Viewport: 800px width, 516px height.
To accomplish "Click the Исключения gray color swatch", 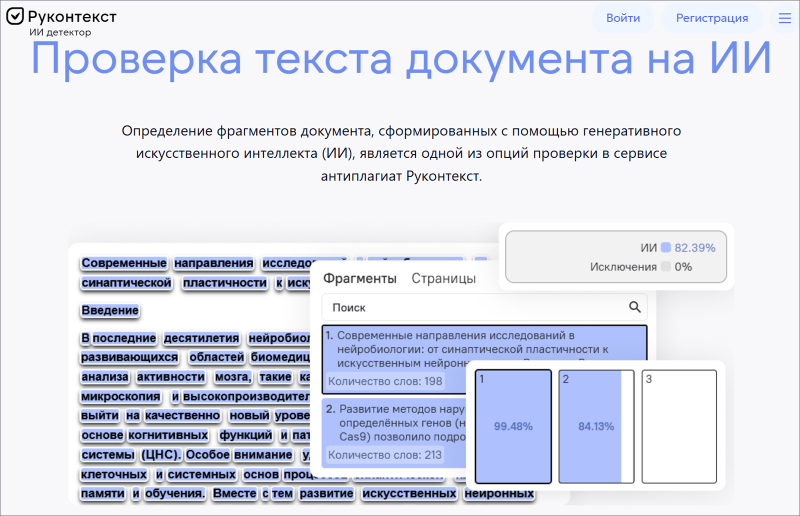I will 666,266.
